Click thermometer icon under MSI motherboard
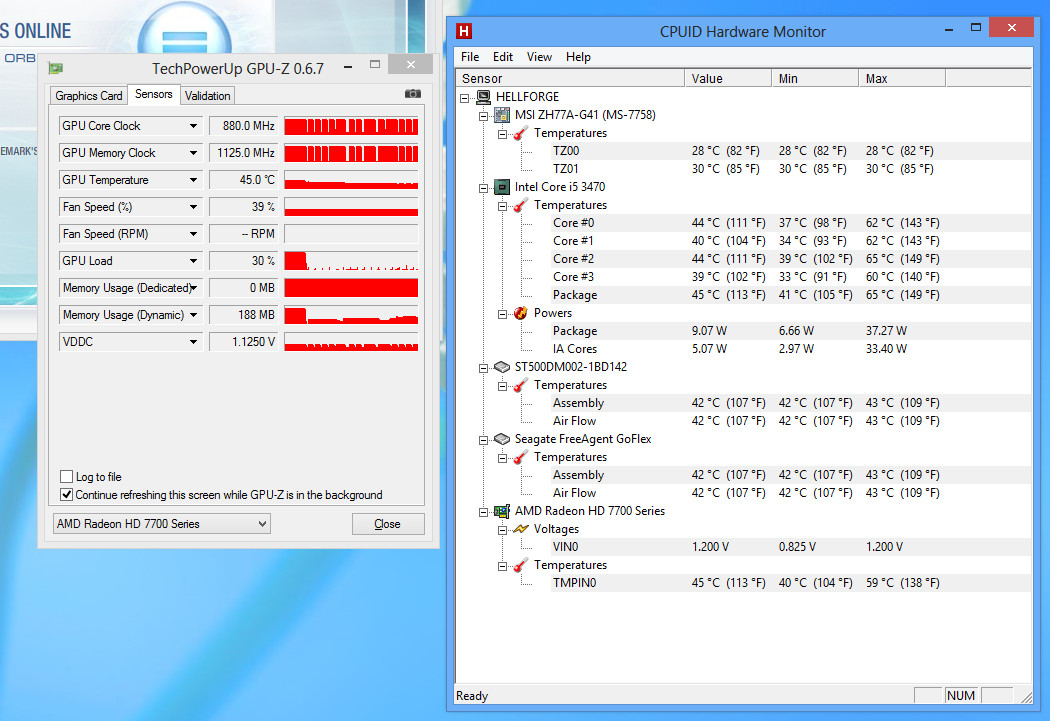Viewport: 1050px width, 721px height. pyautogui.click(x=521, y=133)
